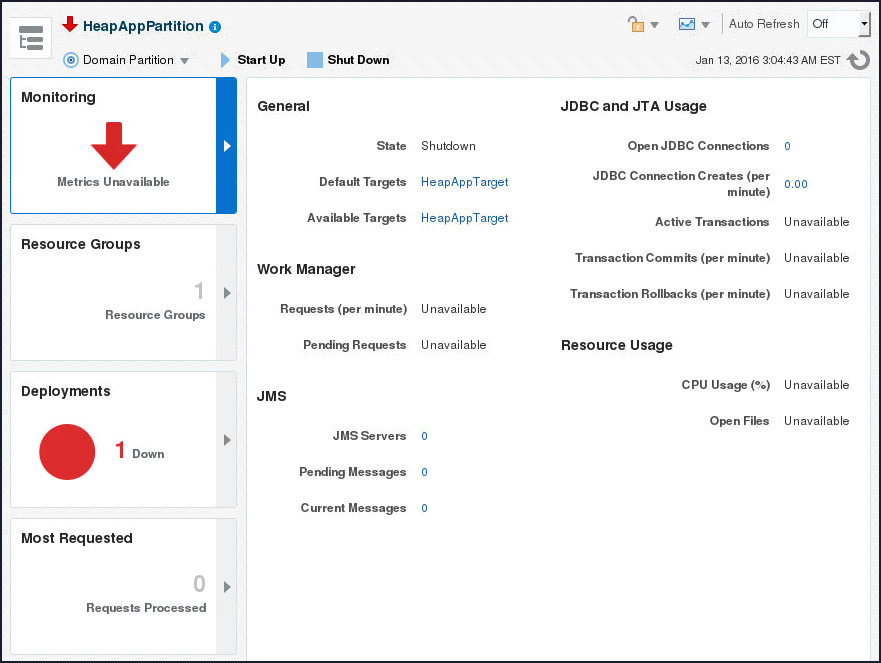Click the Start Up button
The width and height of the screenshot is (881, 663).
click(253, 60)
